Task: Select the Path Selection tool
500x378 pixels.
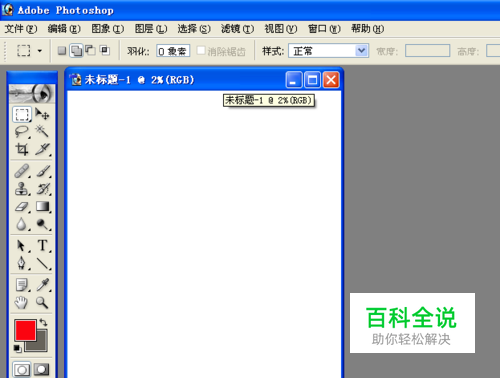Action: click(22, 246)
